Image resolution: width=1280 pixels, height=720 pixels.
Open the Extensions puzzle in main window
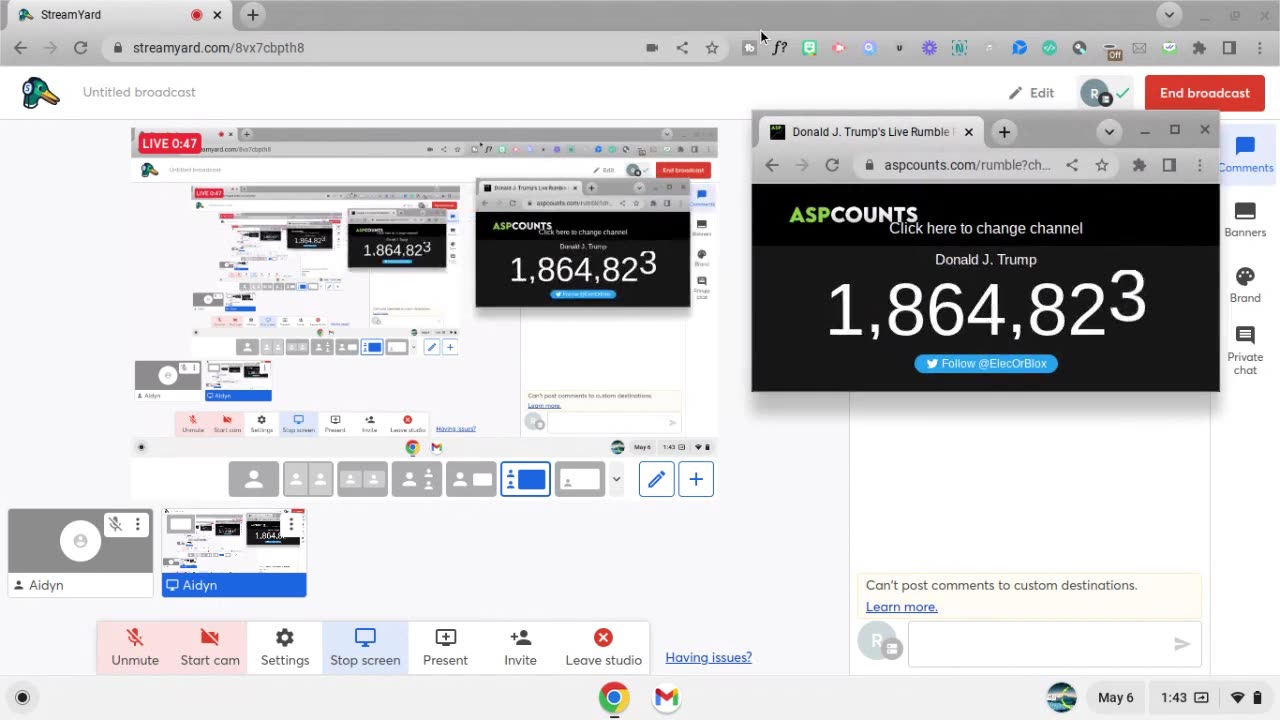[x=1199, y=47]
